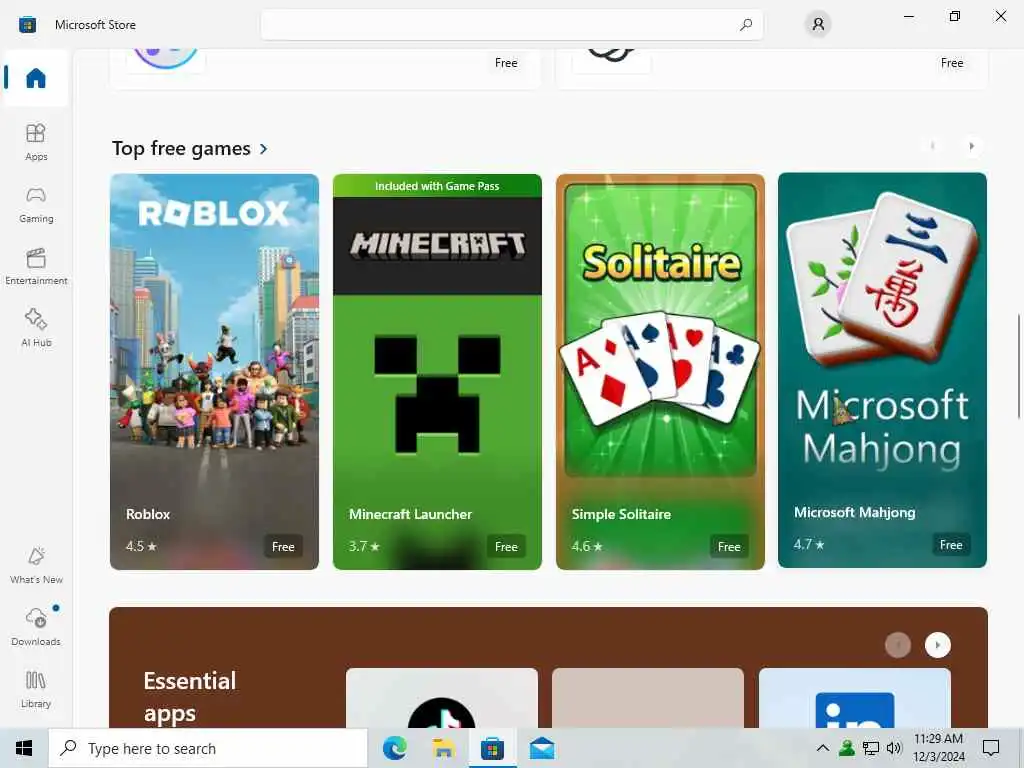1024x768 pixels.
Task: Open the Minecraft Launcher game card
Action: click(437, 372)
